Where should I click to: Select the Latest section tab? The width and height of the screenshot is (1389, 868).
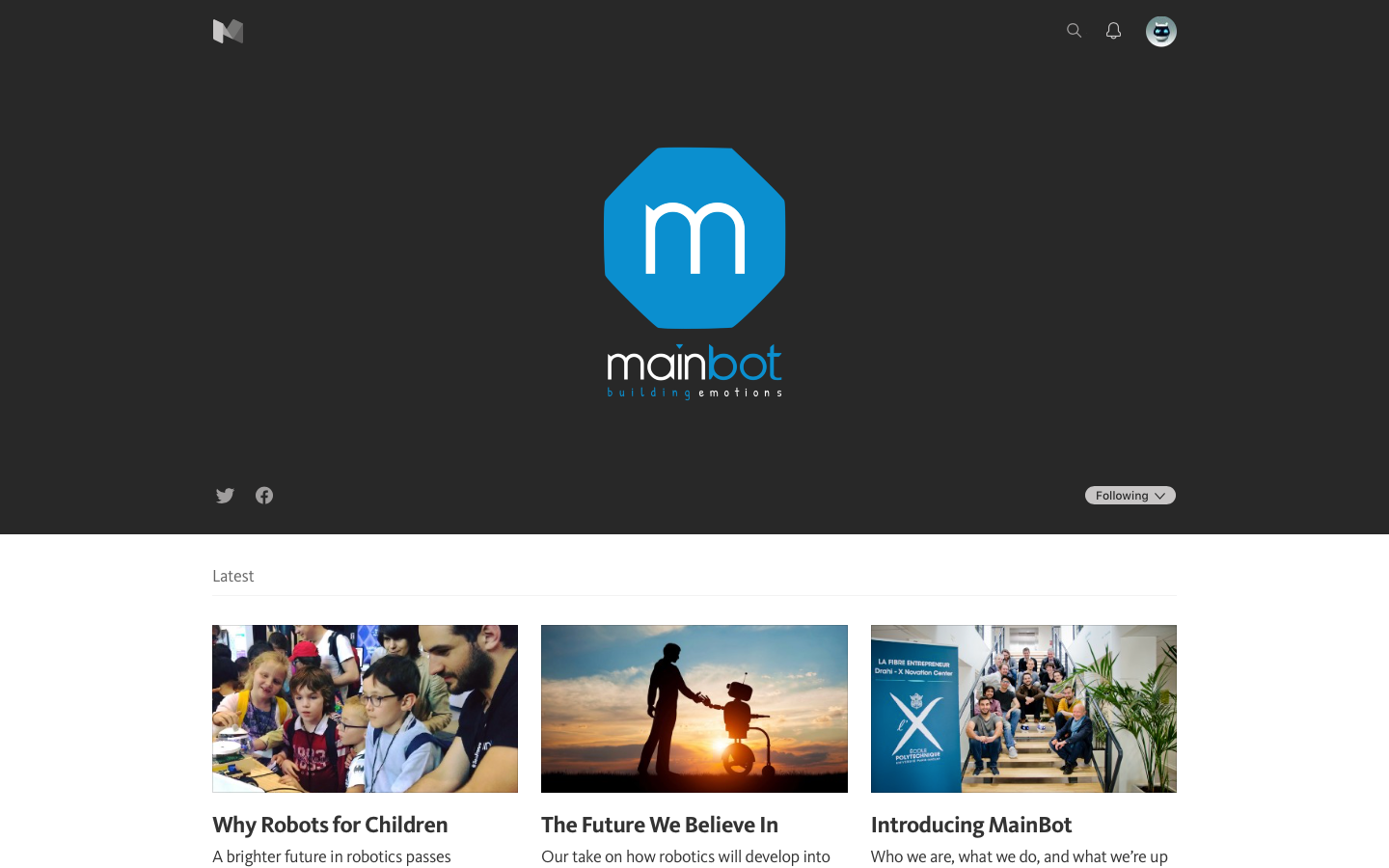click(x=233, y=576)
